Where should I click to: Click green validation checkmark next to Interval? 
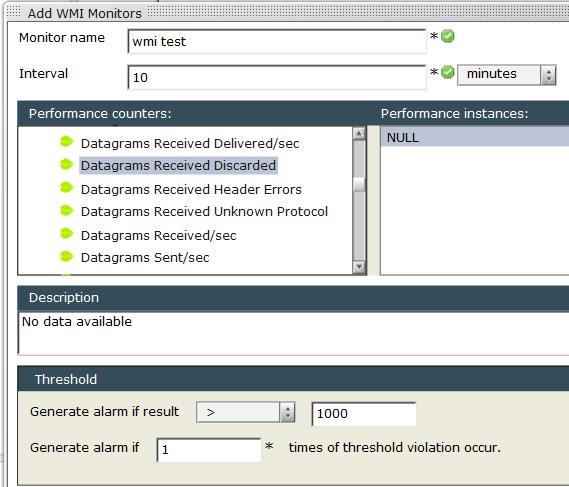click(447, 72)
